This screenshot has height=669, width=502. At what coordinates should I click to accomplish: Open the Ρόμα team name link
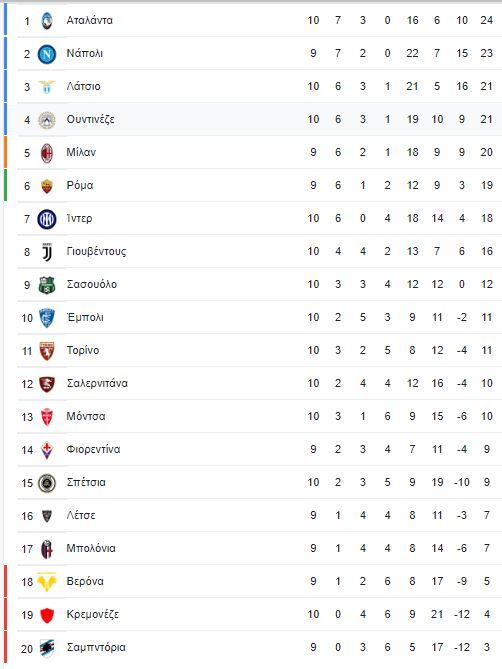click(80, 186)
